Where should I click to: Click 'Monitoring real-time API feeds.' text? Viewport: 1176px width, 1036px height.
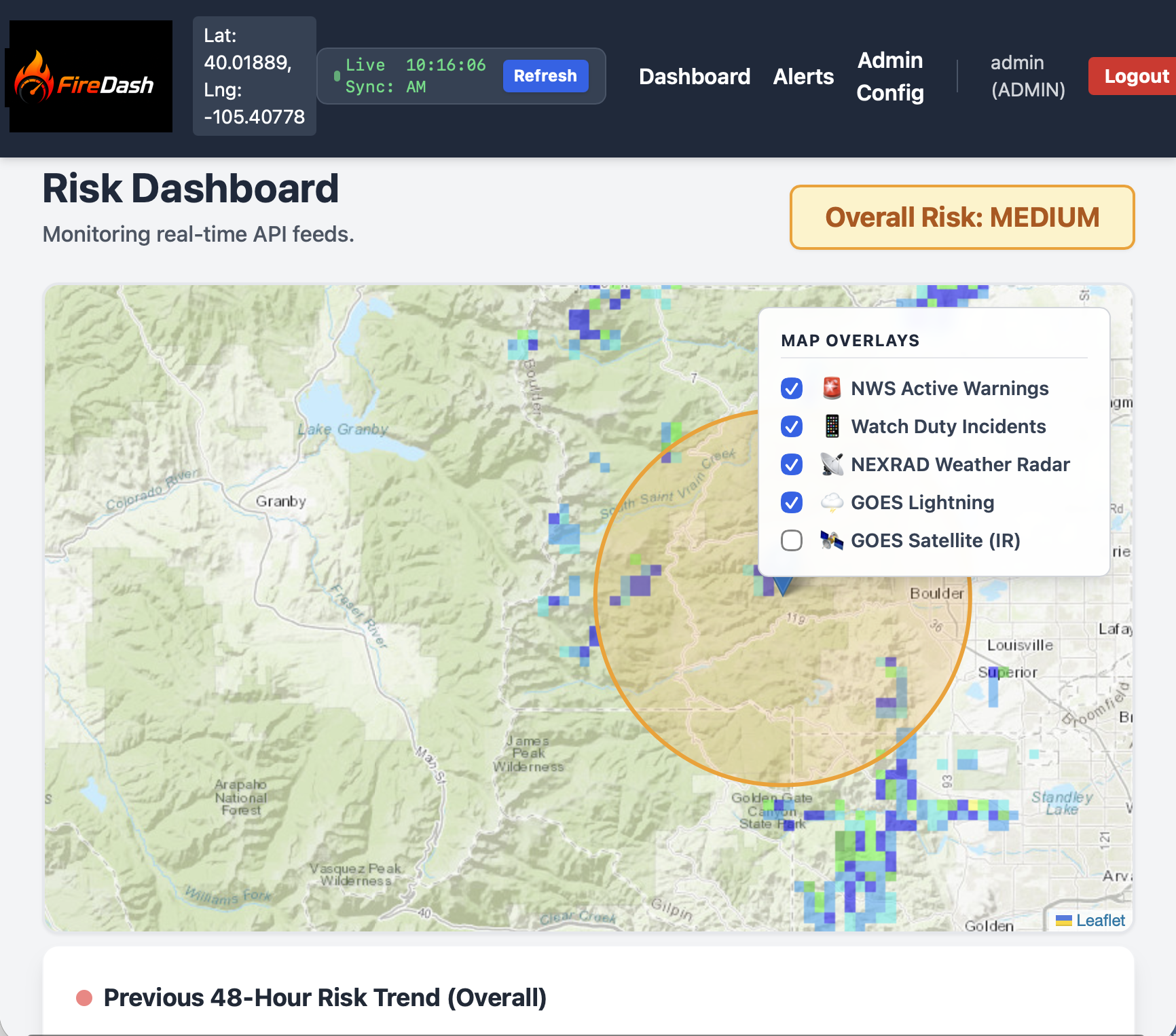[198, 234]
